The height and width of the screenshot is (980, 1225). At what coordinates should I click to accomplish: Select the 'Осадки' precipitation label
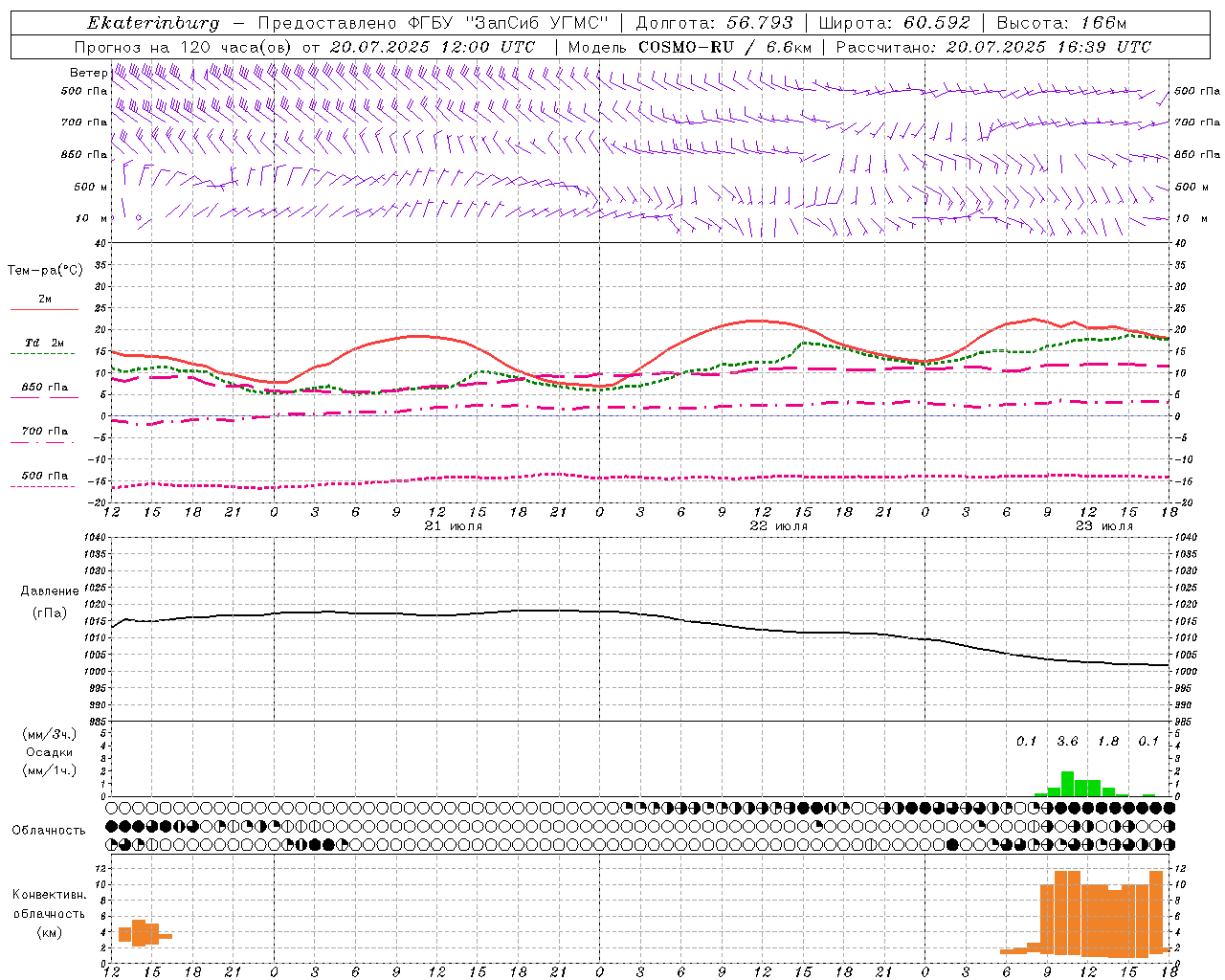[x=50, y=752]
